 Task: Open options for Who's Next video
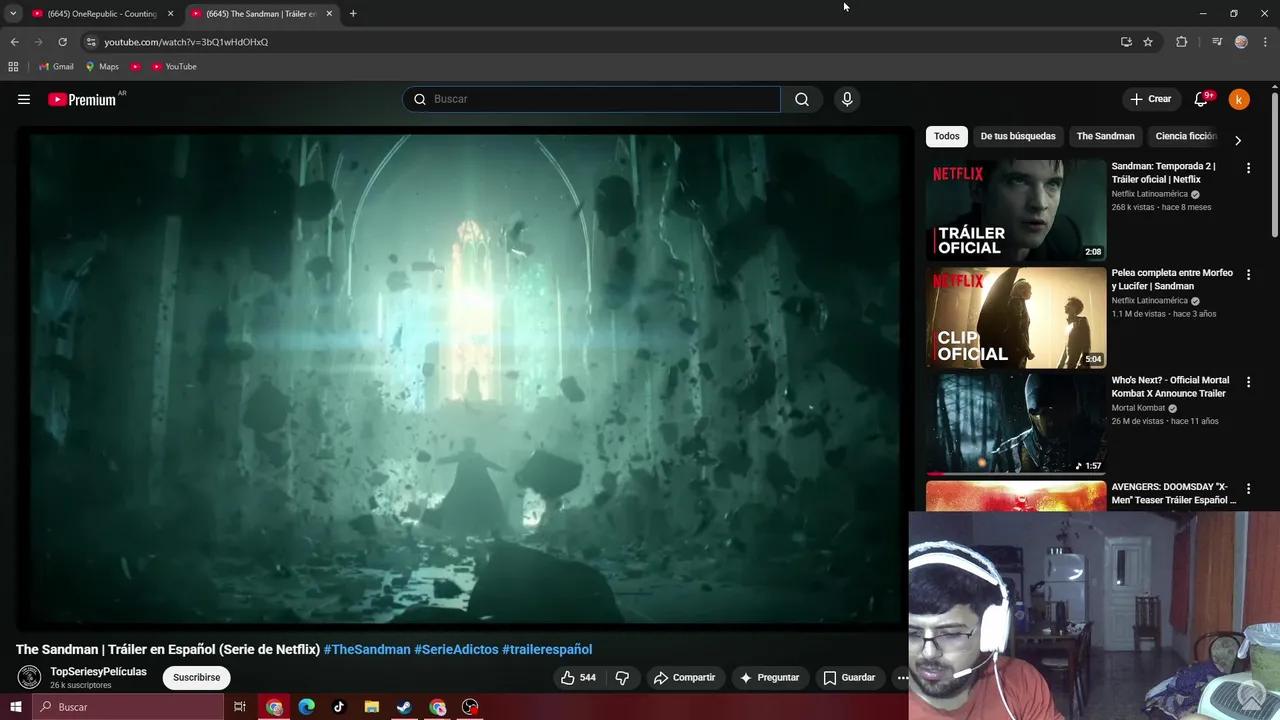(x=1248, y=382)
